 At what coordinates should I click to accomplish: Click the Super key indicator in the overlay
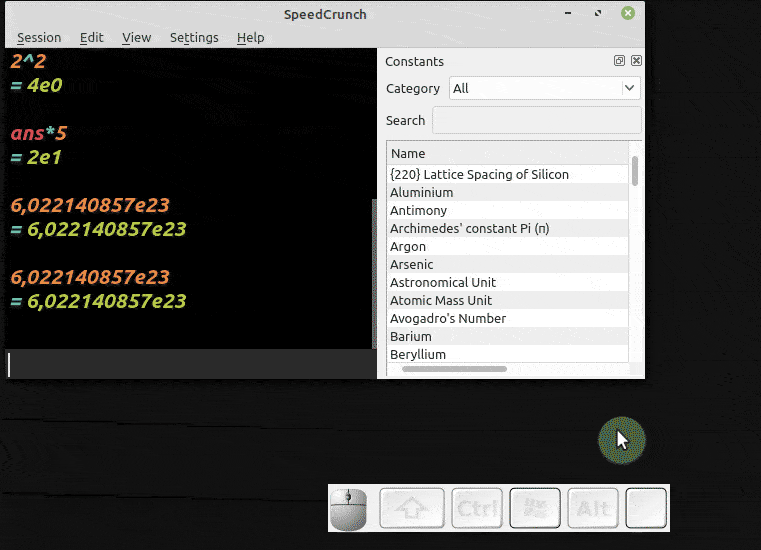tap(535, 508)
